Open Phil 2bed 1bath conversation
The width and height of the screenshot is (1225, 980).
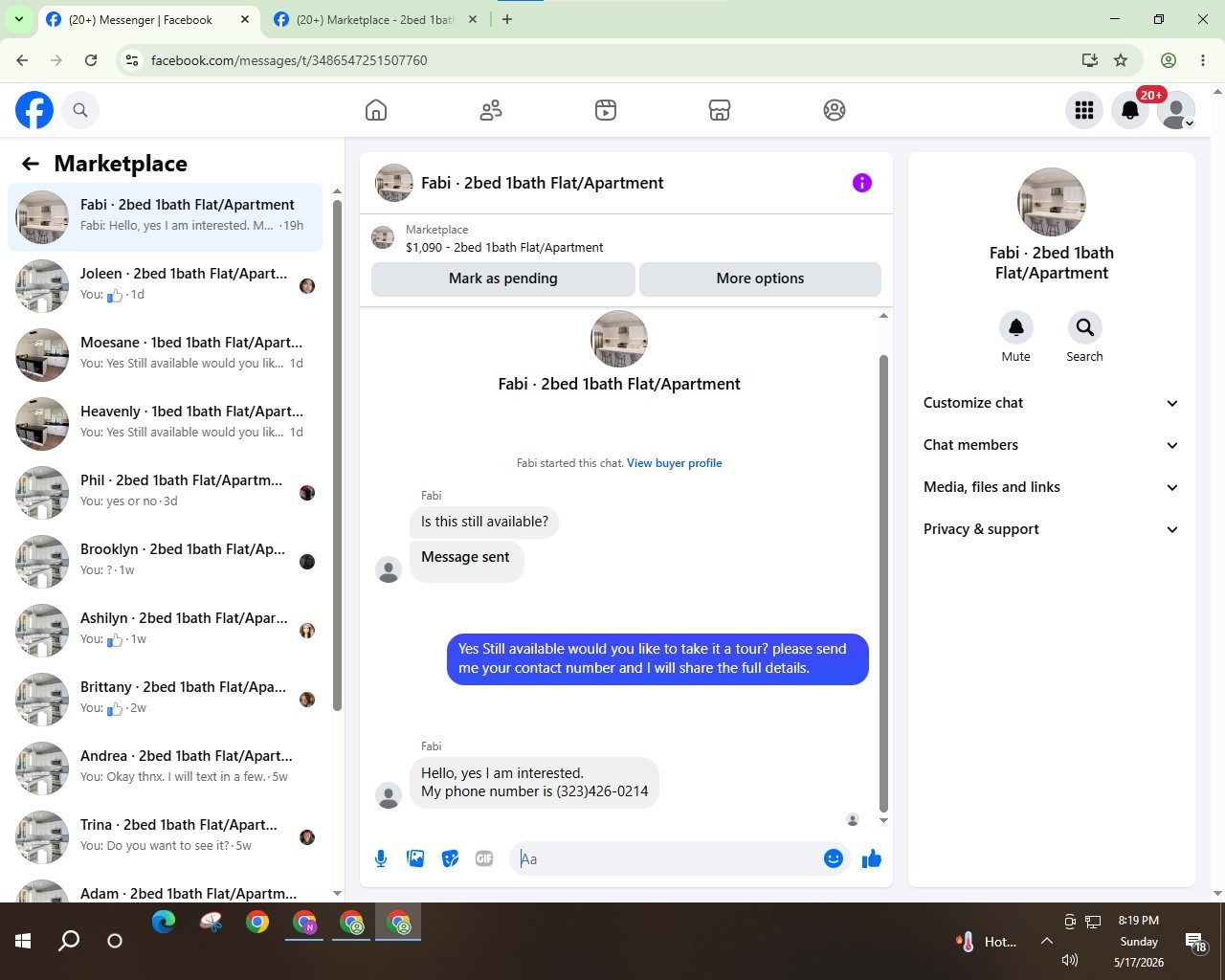point(166,492)
